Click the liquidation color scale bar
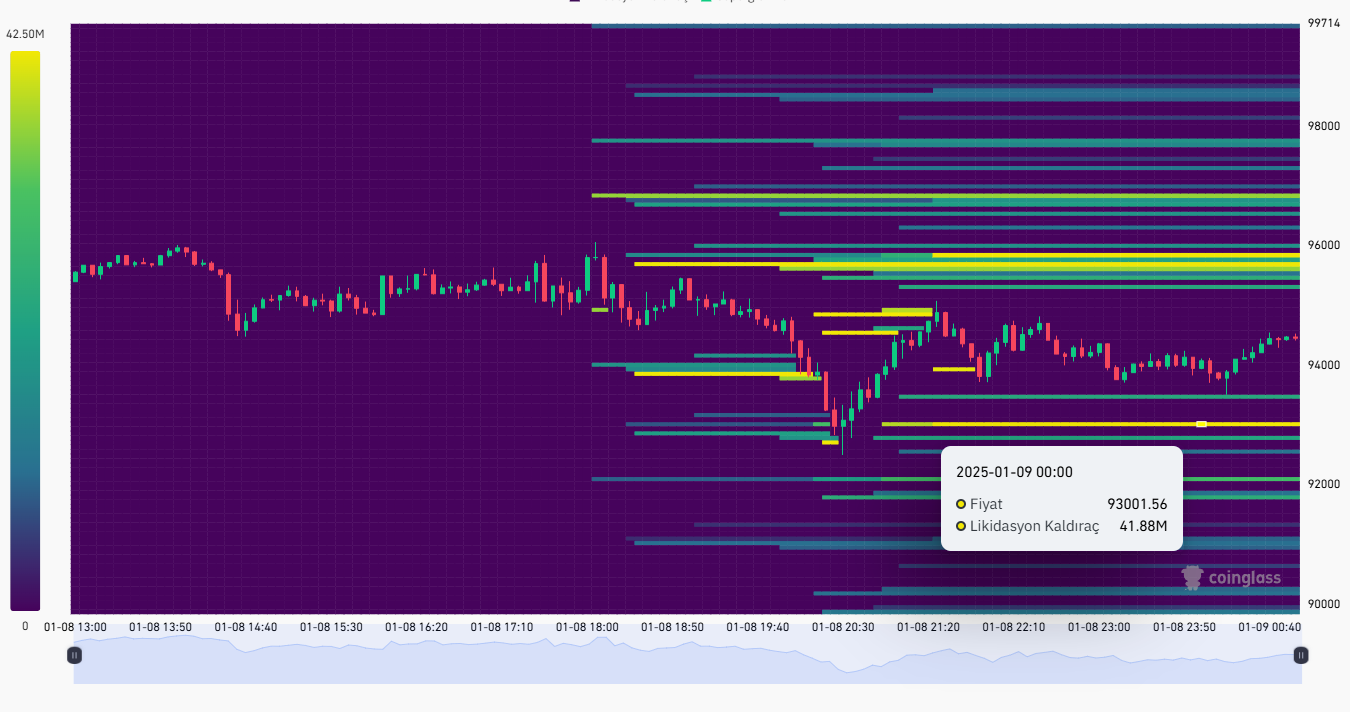The height and width of the screenshot is (712, 1350). (x=25, y=331)
